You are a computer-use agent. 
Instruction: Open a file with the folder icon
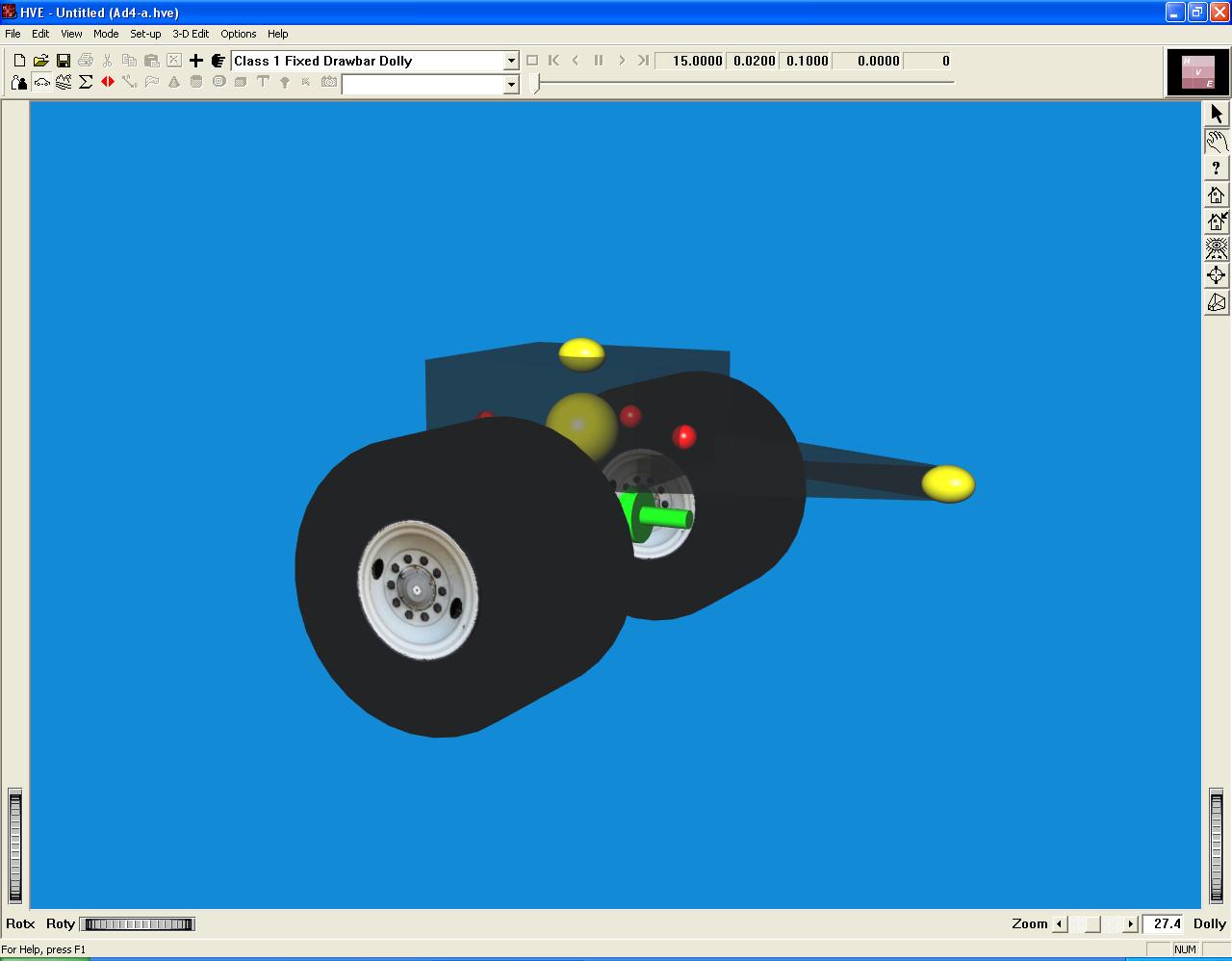[41, 61]
